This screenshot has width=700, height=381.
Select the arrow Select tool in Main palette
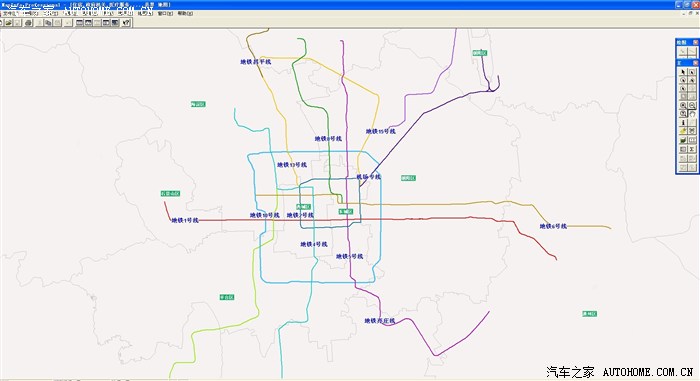click(683, 72)
